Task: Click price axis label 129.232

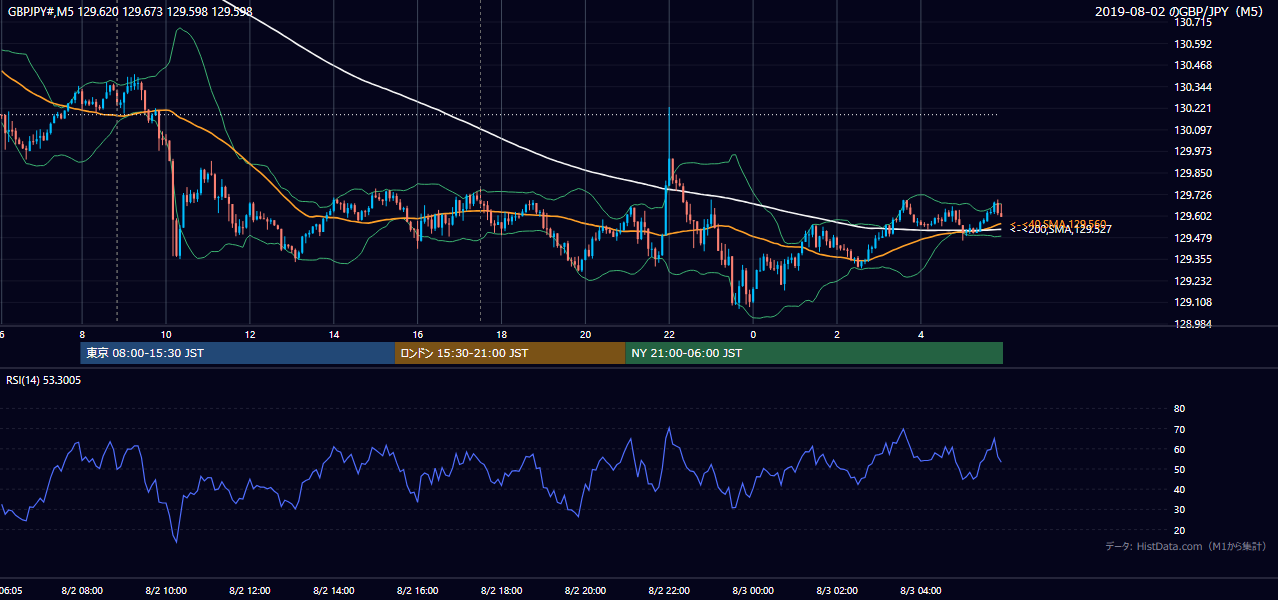Action: click(x=1192, y=281)
